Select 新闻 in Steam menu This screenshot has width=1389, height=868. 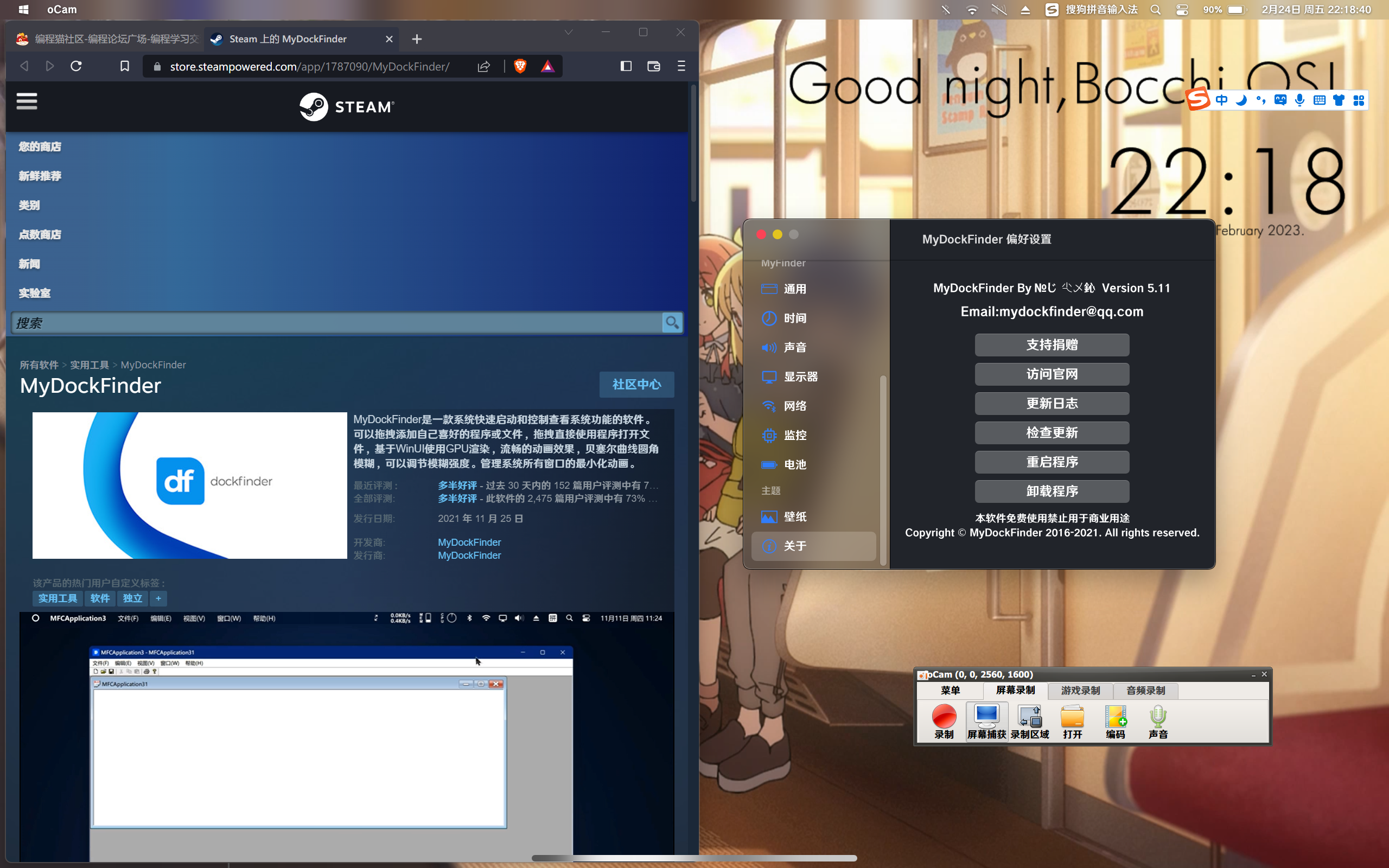29,264
